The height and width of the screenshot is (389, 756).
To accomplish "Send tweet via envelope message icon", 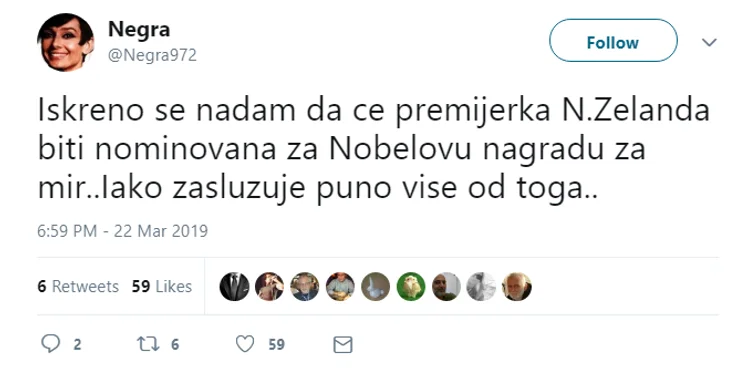I will pyautogui.click(x=343, y=345).
